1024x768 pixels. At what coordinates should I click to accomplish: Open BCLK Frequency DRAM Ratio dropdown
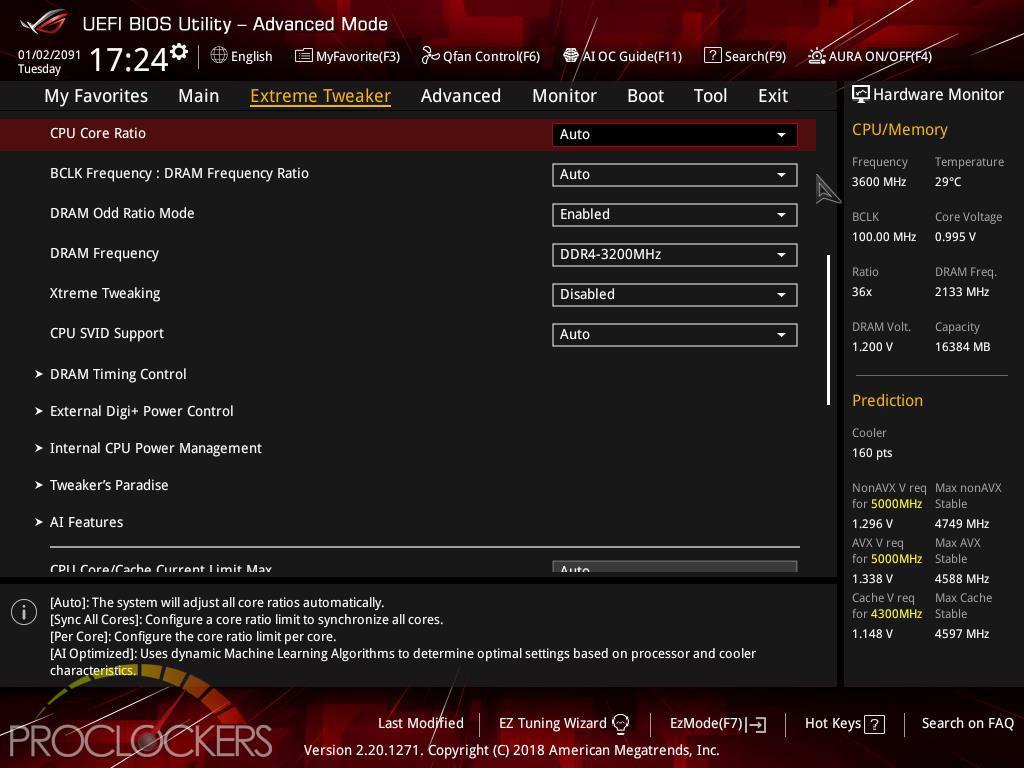pyautogui.click(x=675, y=174)
